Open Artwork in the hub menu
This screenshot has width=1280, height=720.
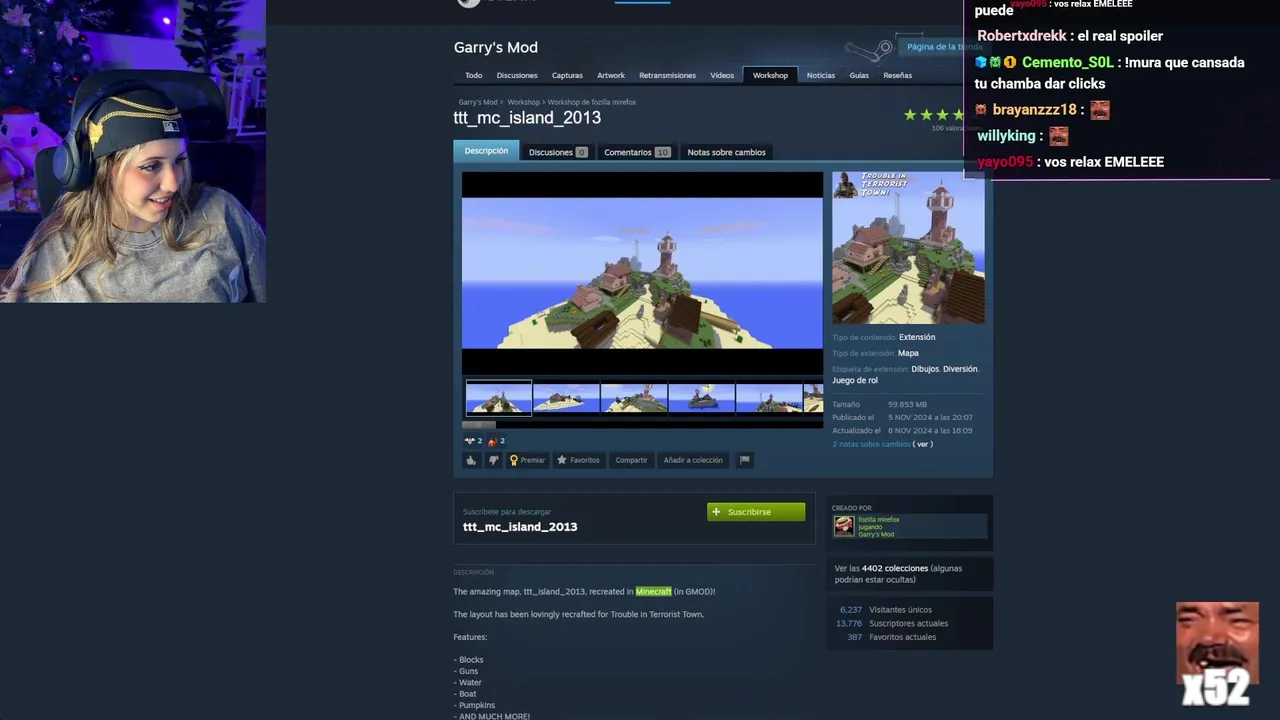tap(611, 75)
